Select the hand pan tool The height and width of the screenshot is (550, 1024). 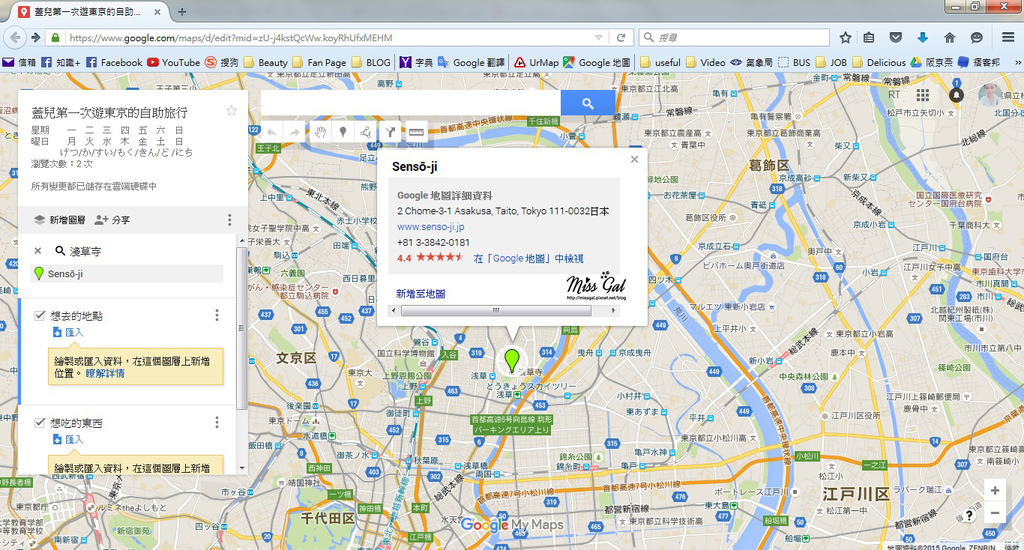(x=320, y=133)
